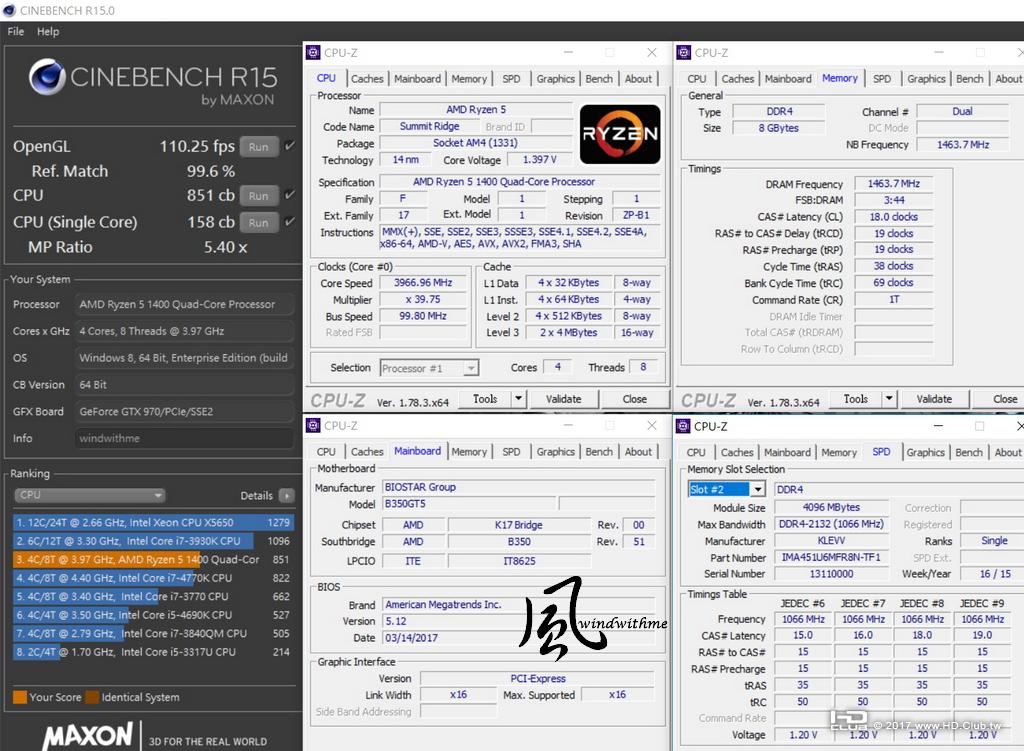Switch to the Caches tab in CPU window
The image size is (1024, 751).
pos(367,78)
